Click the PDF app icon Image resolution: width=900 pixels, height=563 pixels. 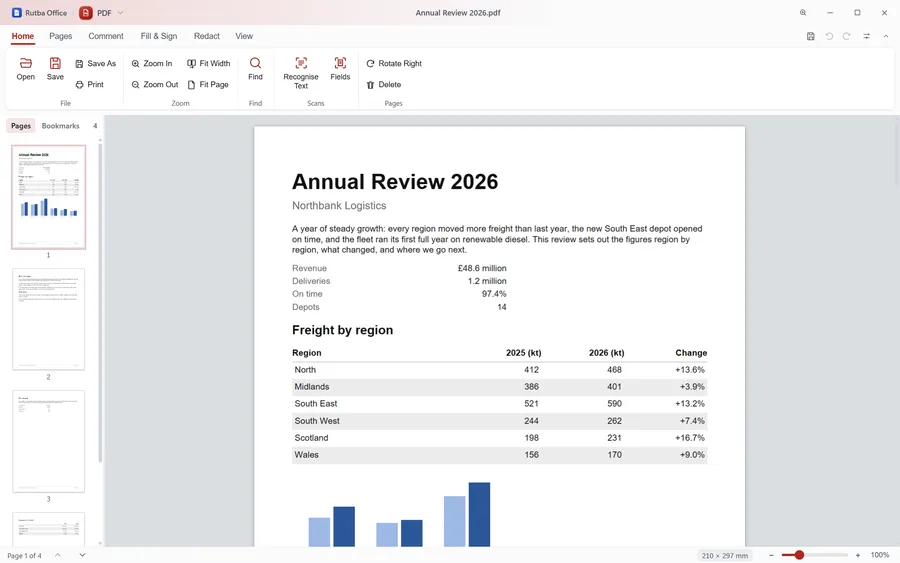[86, 13]
